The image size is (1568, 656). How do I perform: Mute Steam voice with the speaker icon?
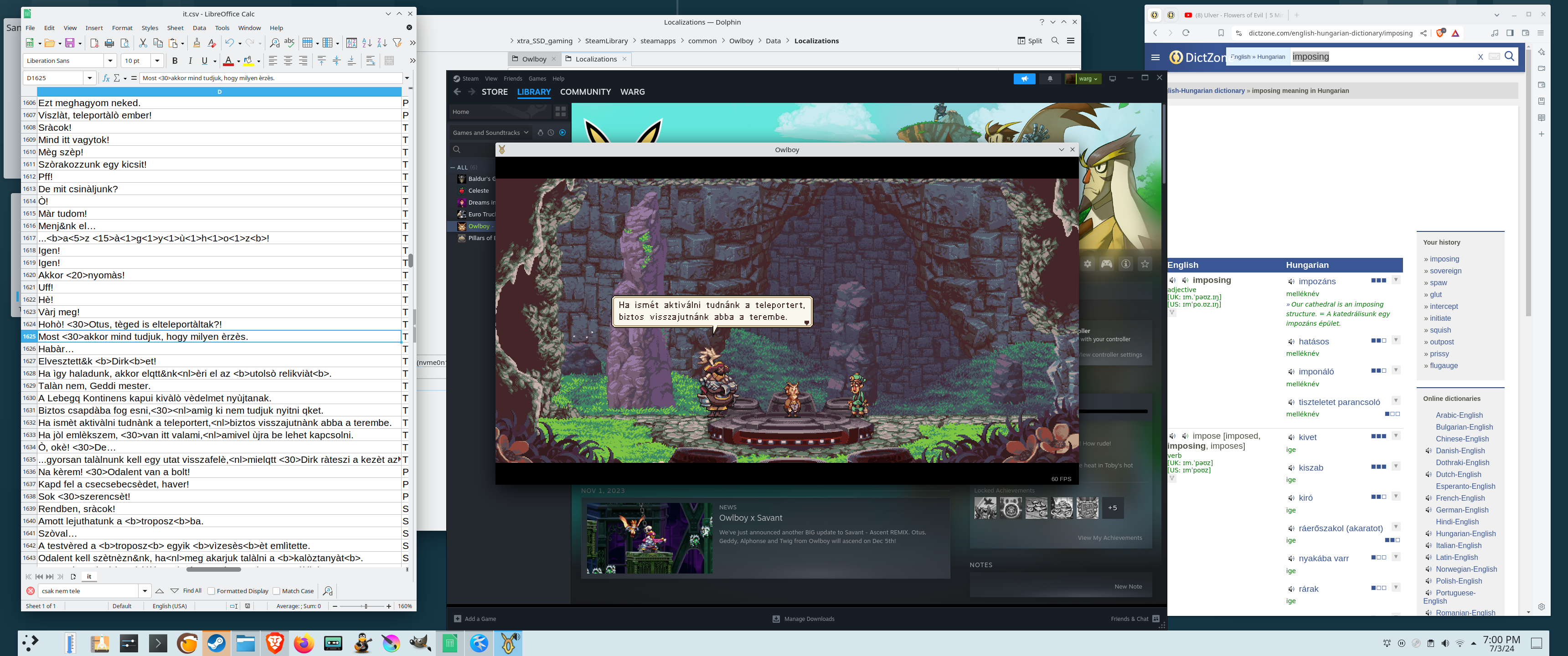pyautogui.click(x=1025, y=78)
